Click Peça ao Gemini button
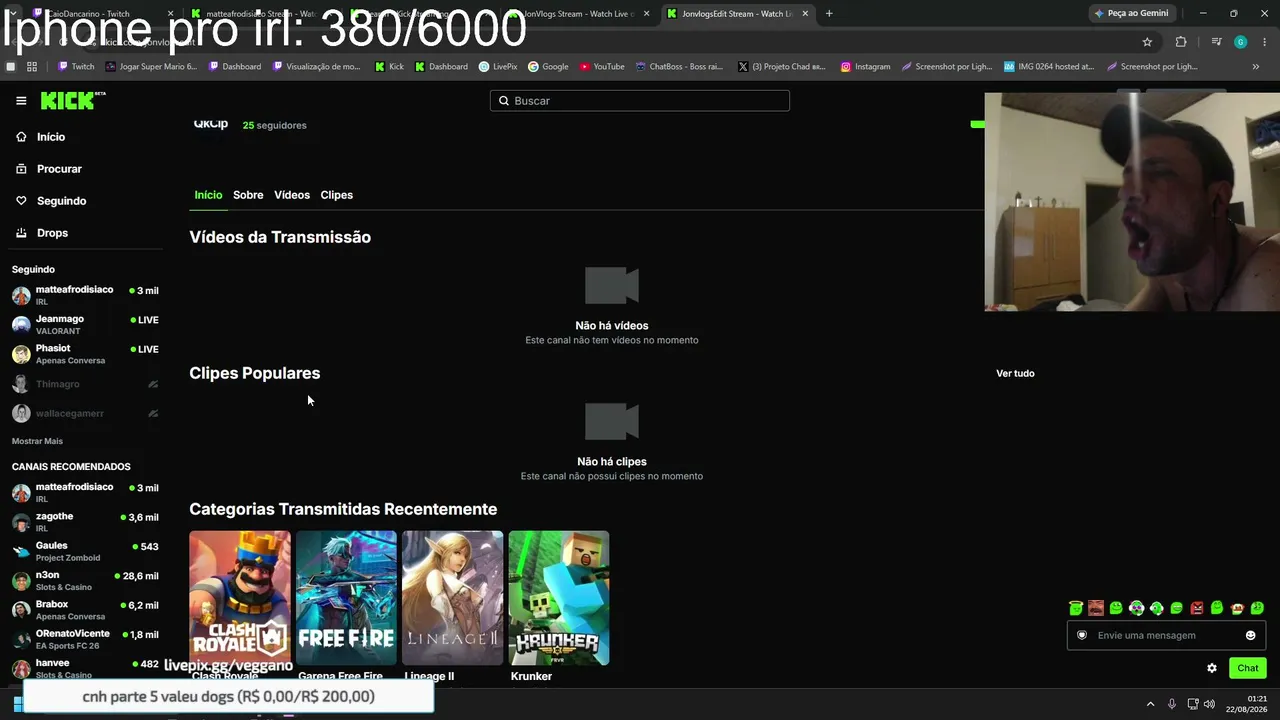The height and width of the screenshot is (720, 1280). tap(1131, 14)
